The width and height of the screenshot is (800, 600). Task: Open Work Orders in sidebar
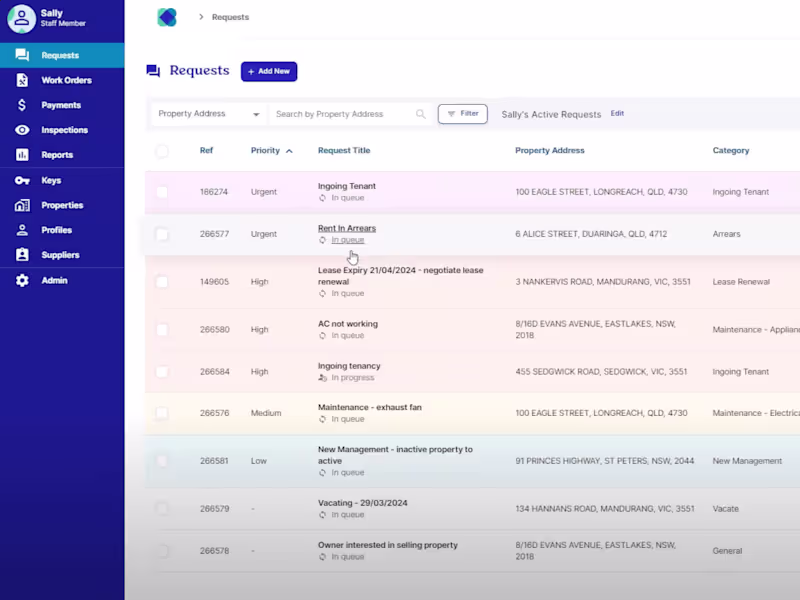pos(62,80)
